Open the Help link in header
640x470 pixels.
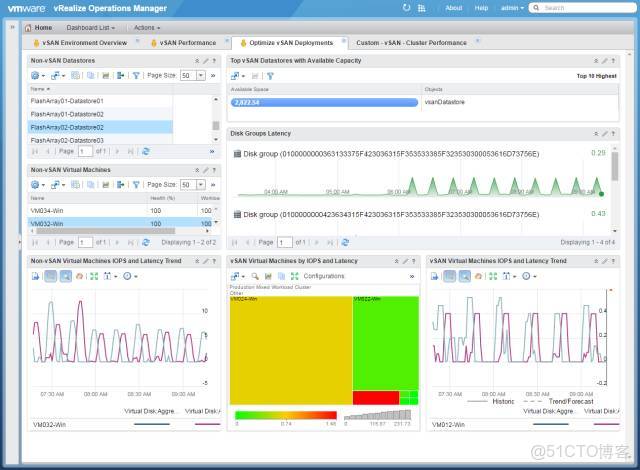(x=481, y=8)
